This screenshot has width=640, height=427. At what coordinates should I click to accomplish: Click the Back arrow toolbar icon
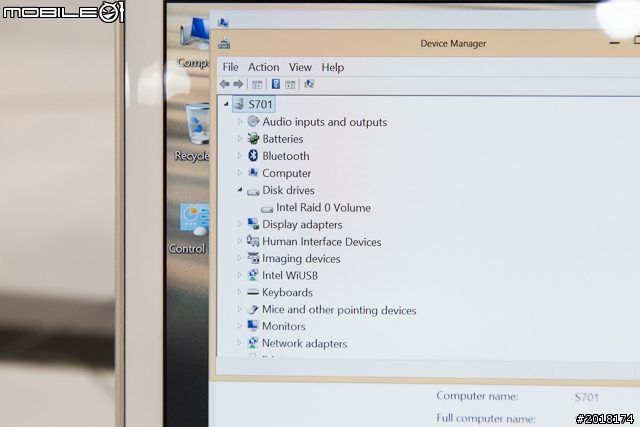pos(224,84)
